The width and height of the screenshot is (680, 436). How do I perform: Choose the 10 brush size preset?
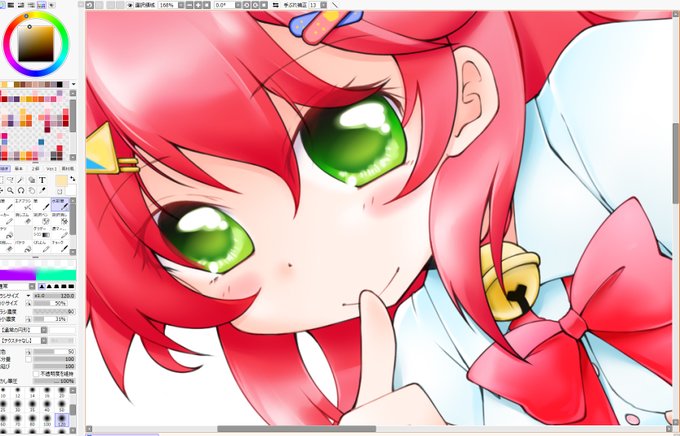pos(3,392)
